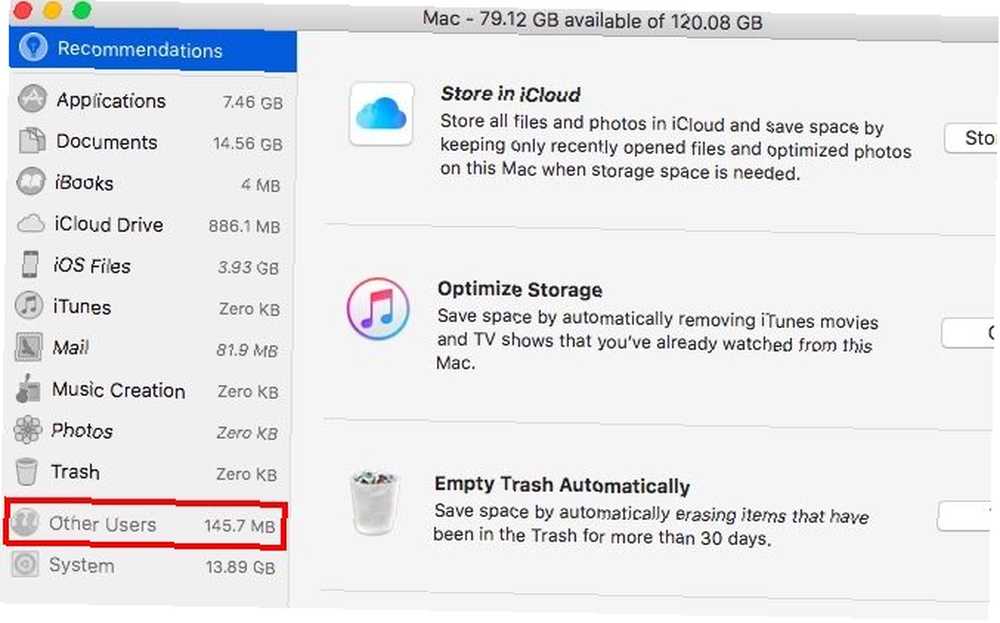Select the Documents icon in sidebar

(31, 141)
